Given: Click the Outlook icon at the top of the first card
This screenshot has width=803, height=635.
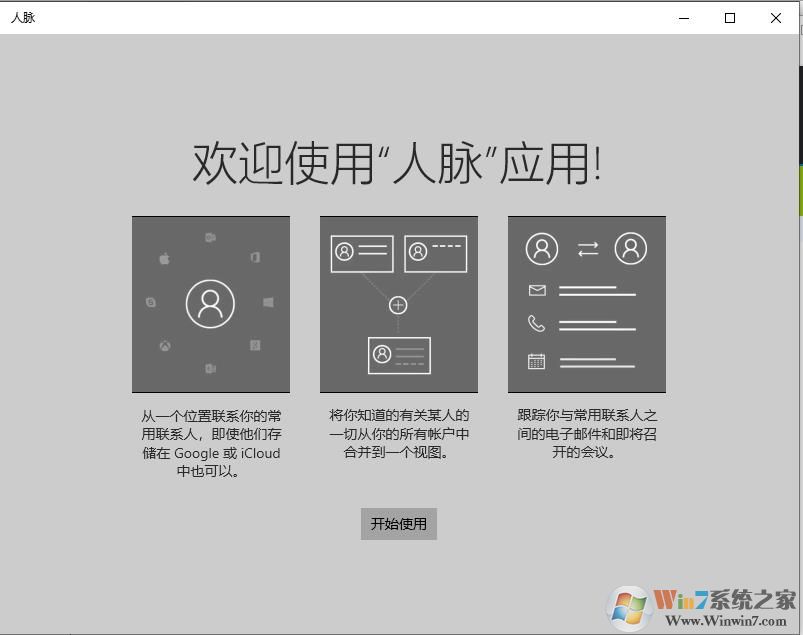Looking at the screenshot, I should tap(210, 238).
